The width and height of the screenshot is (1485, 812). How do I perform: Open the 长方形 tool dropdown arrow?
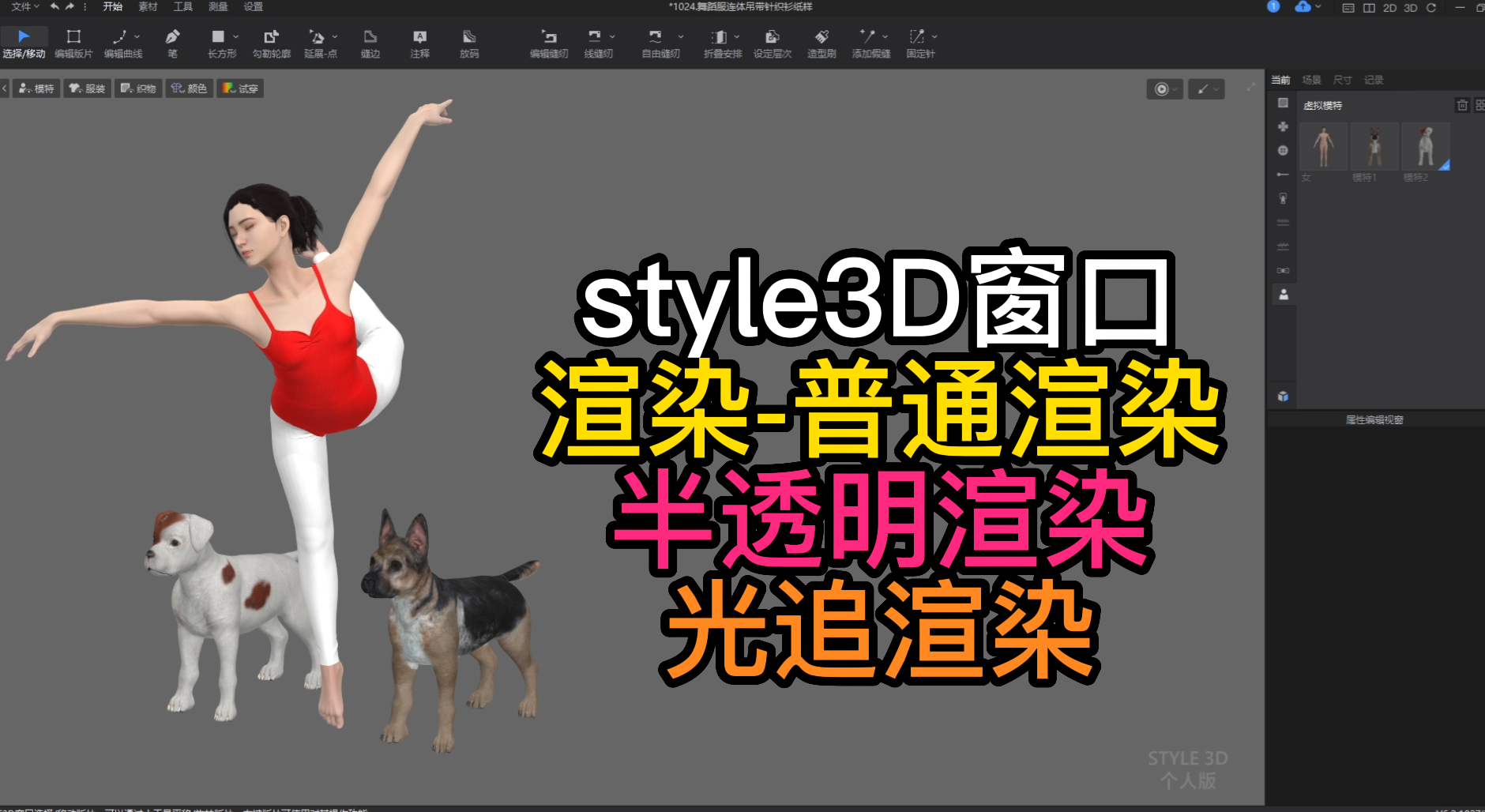pos(235,36)
